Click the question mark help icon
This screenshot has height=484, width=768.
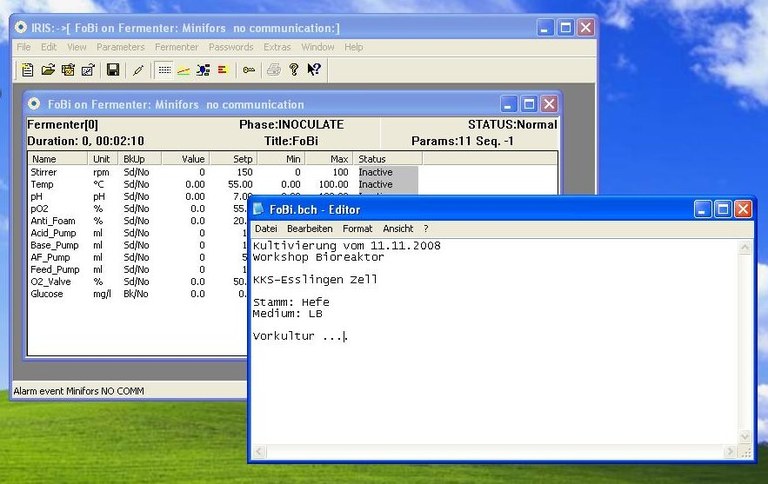(294, 70)
